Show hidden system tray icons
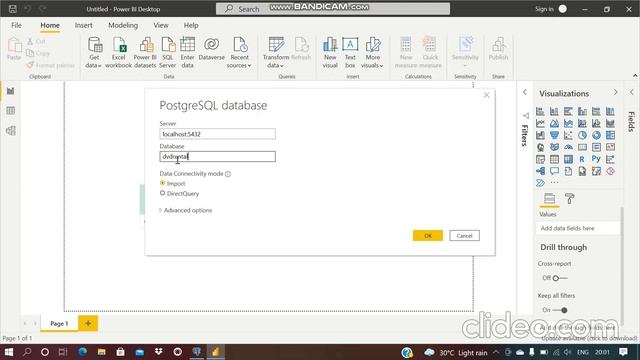Viewport: 640px width, 360px height. point(496,352)
